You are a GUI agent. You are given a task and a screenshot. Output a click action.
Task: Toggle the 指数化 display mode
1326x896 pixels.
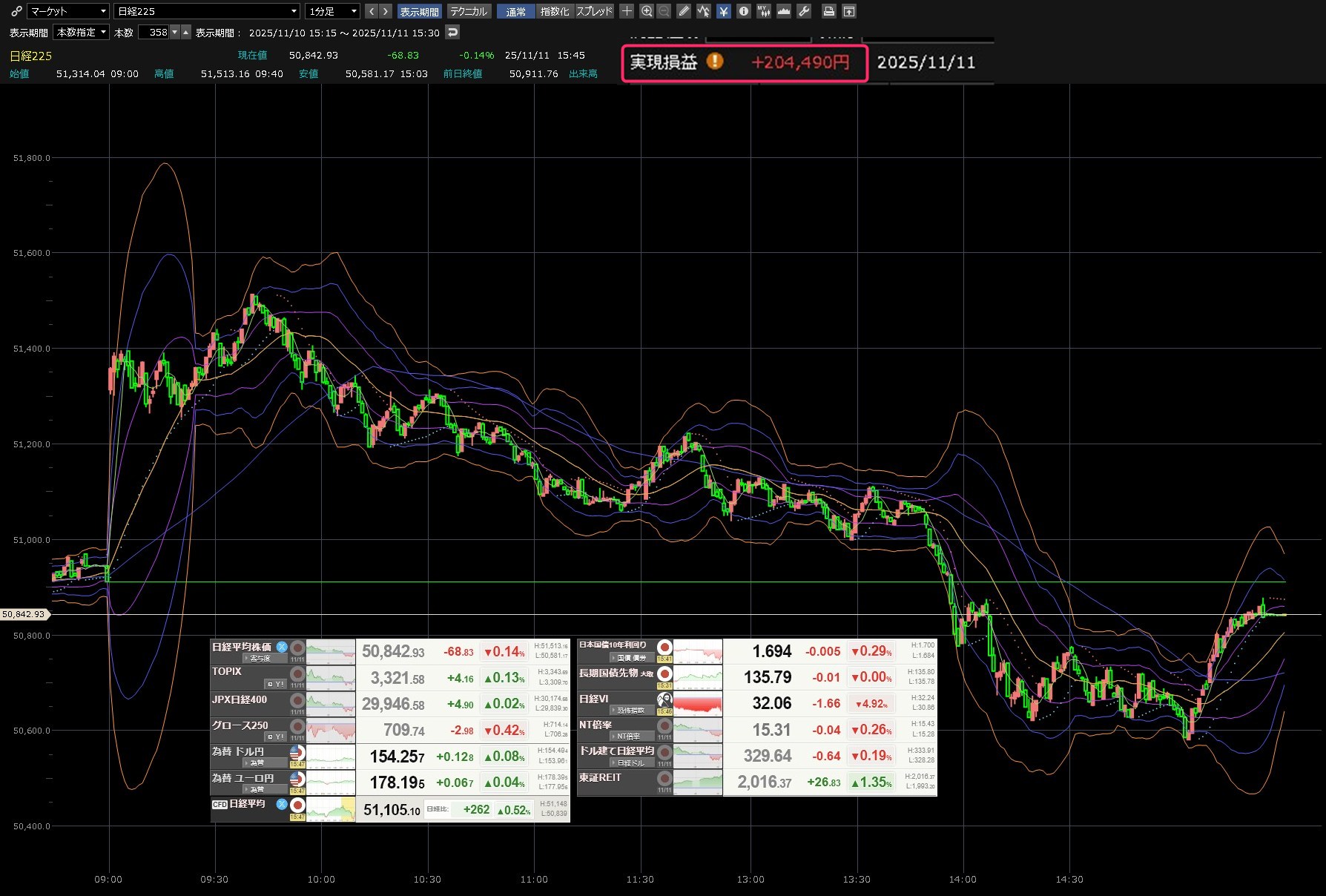(555, 12)
